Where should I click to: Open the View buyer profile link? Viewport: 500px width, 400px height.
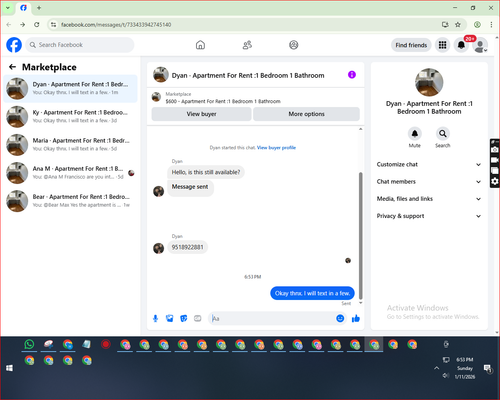coord(276,147)
